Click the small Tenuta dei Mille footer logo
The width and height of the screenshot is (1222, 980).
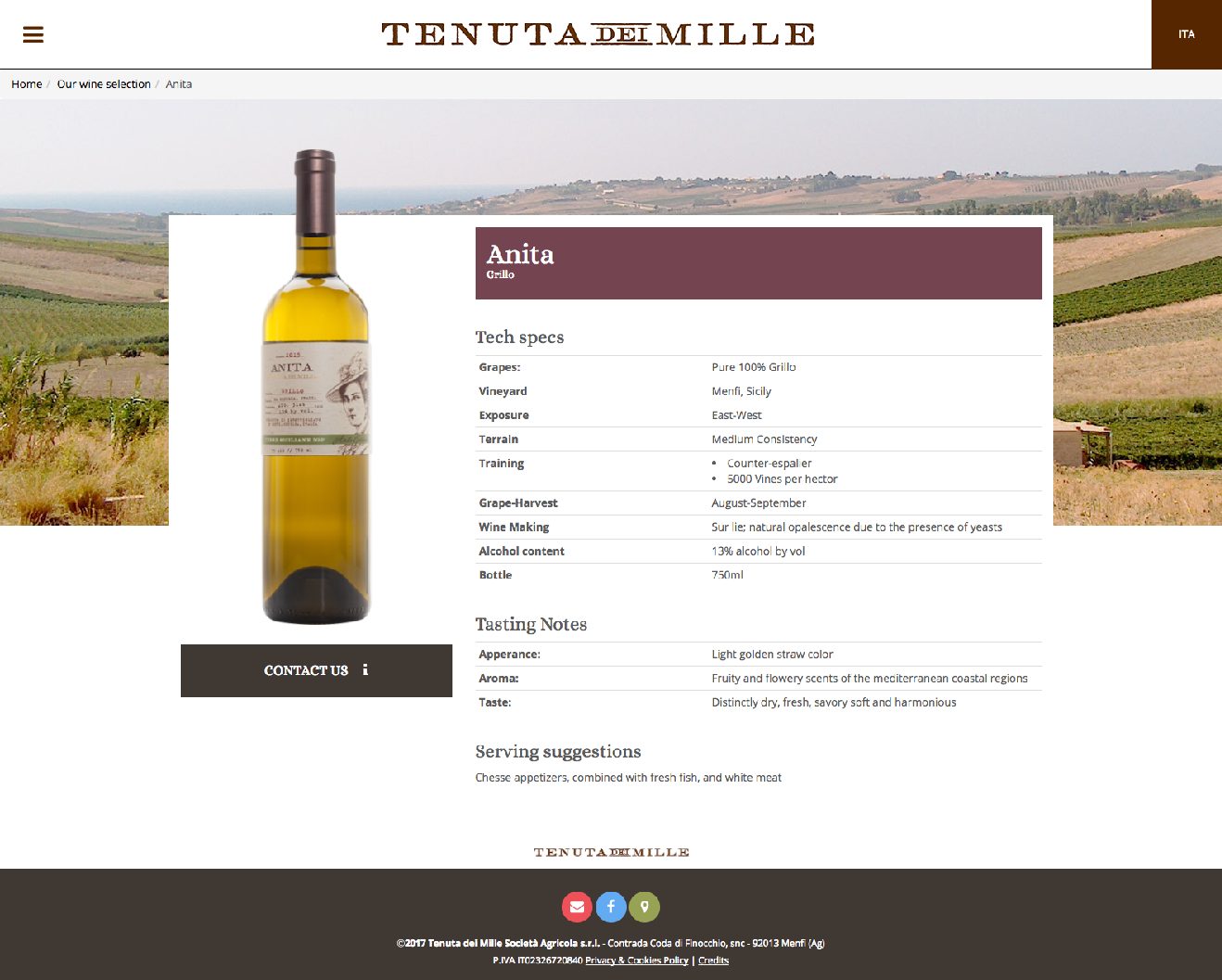coord(611,852)
